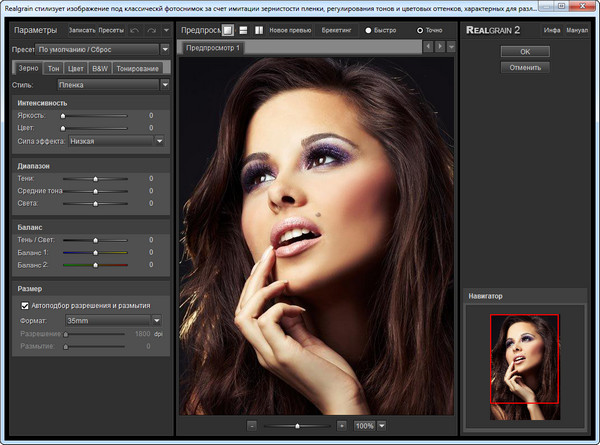
Task: Click the zoom in plus button
Action: [342, 425]
